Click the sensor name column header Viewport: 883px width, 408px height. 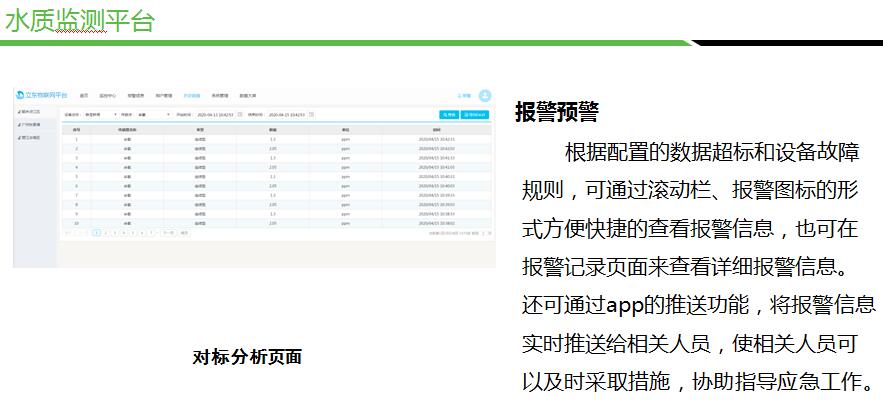point(127,130)
